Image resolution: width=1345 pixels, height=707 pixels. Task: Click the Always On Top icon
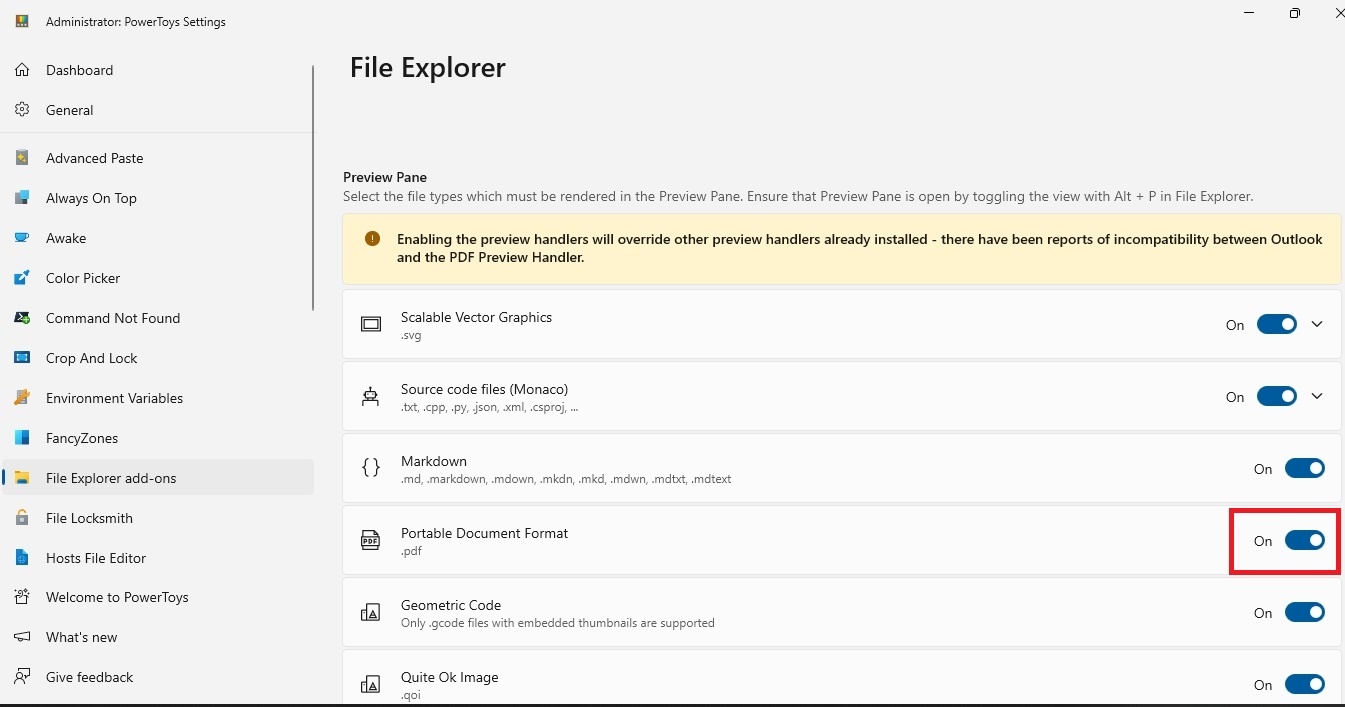[22, 198]
